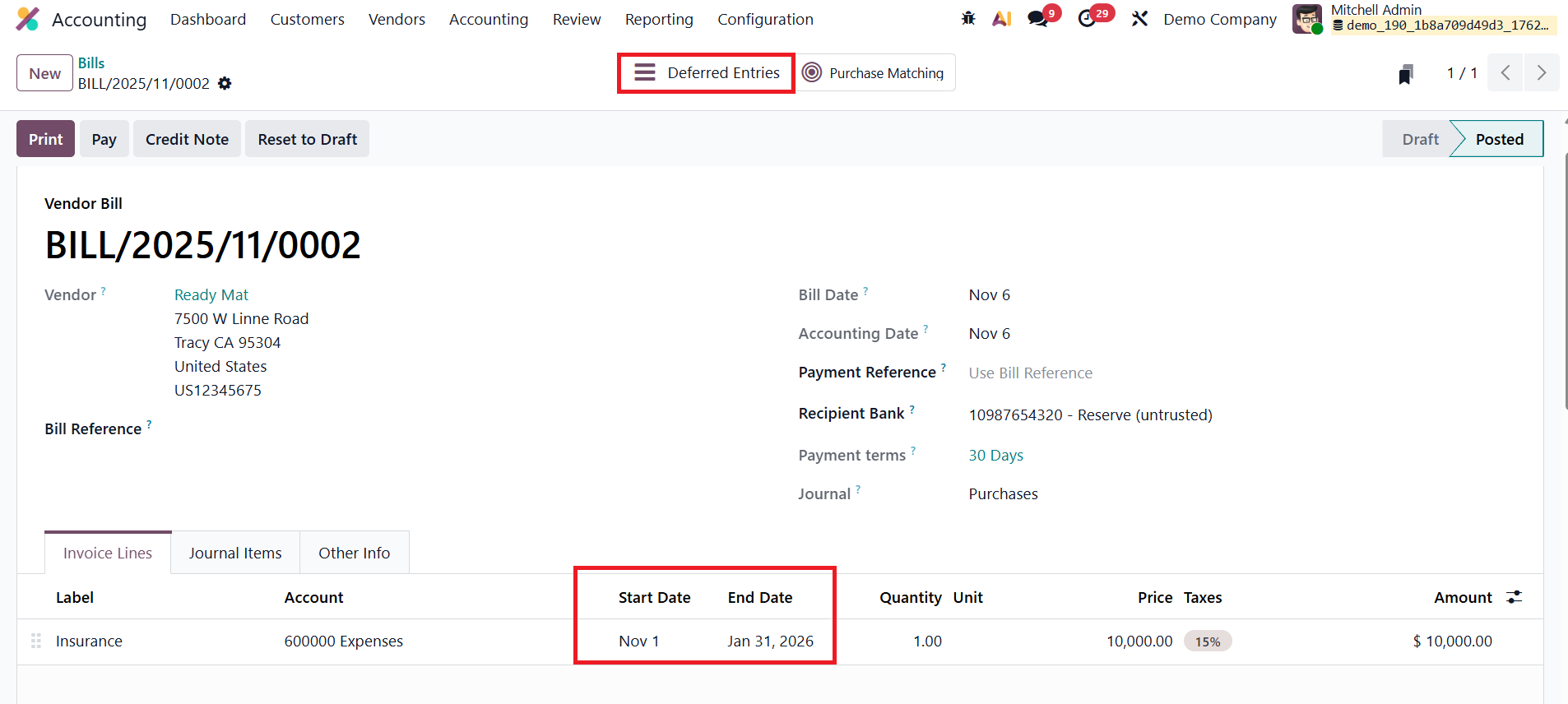
Task: Switch to the Journal Items tab
Action: (235, 553)
